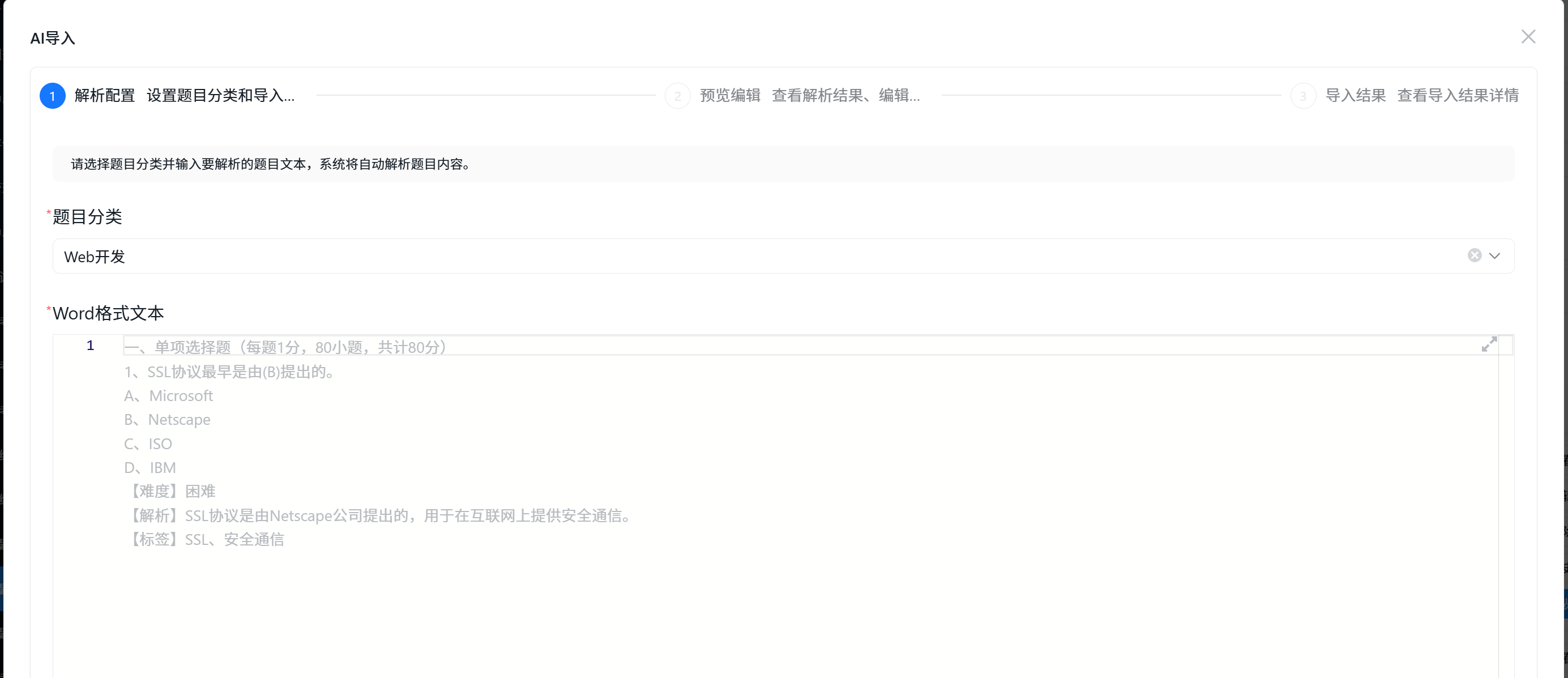Click the 设置题目分类和导入... description
Screen dimensions: 1568x678
click(x=220, y=96)
